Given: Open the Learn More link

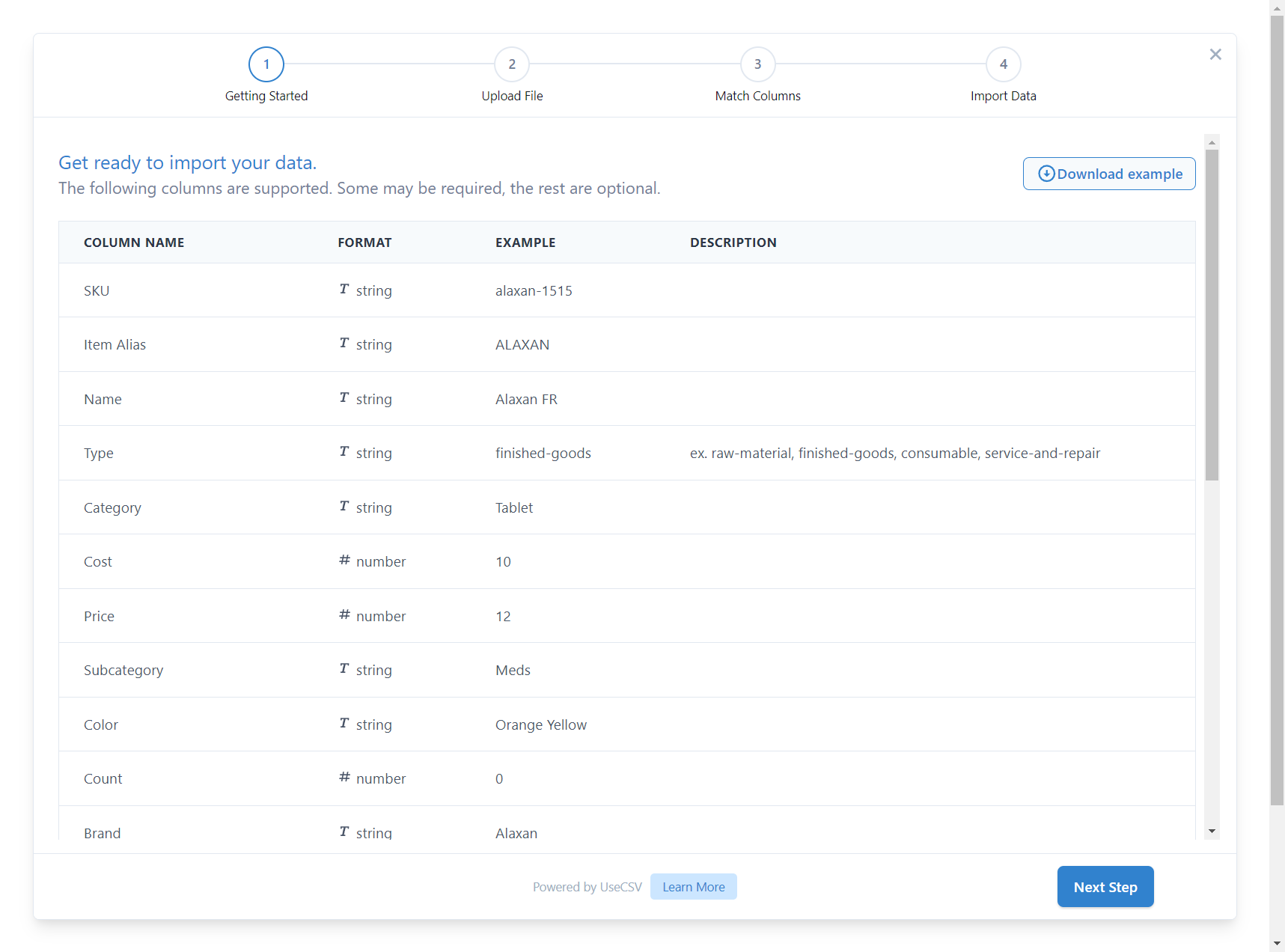Looking at the screenshot, I should 694,887.
